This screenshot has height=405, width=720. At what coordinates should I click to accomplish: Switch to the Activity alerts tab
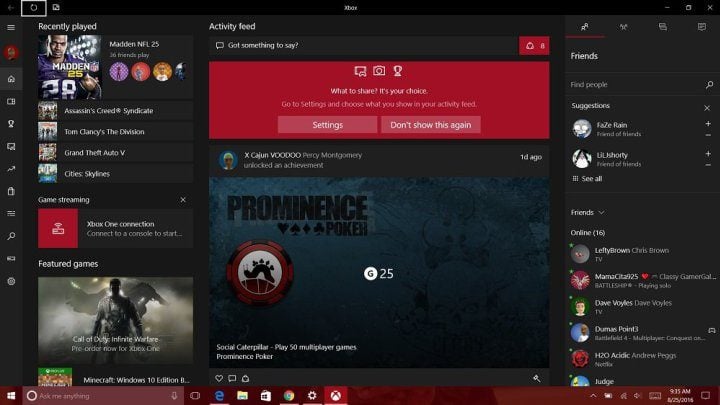702,27
